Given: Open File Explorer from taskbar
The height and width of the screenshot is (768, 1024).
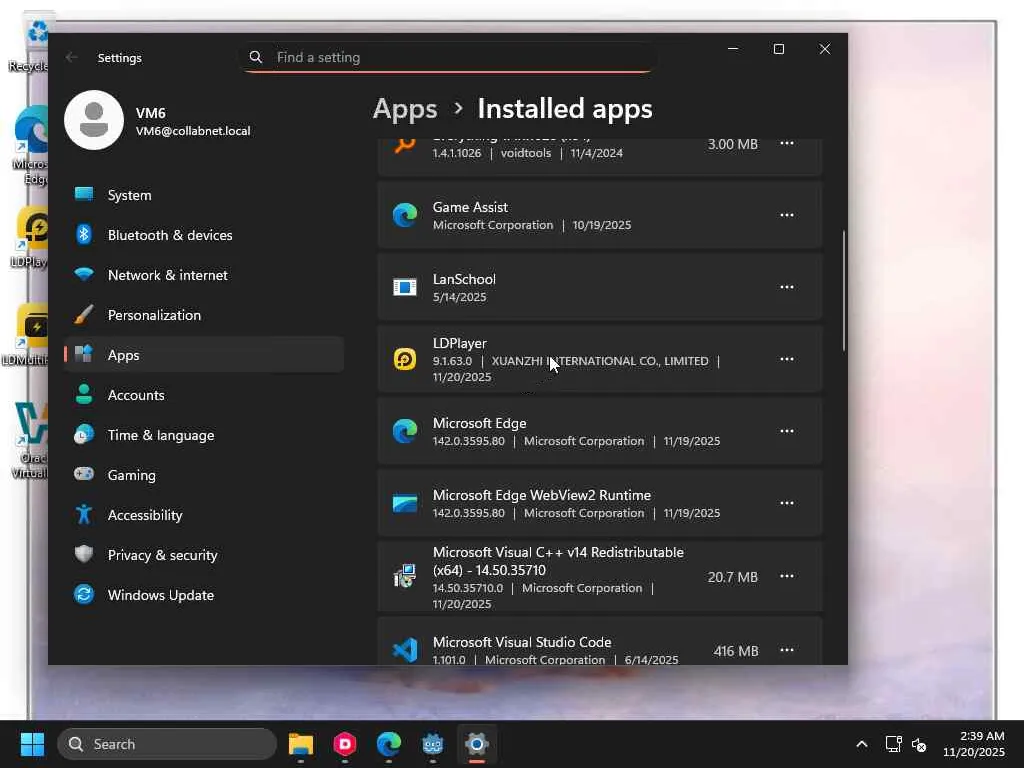Looking at the screenshot, I should pyautogui.click(x=301, y=744).
